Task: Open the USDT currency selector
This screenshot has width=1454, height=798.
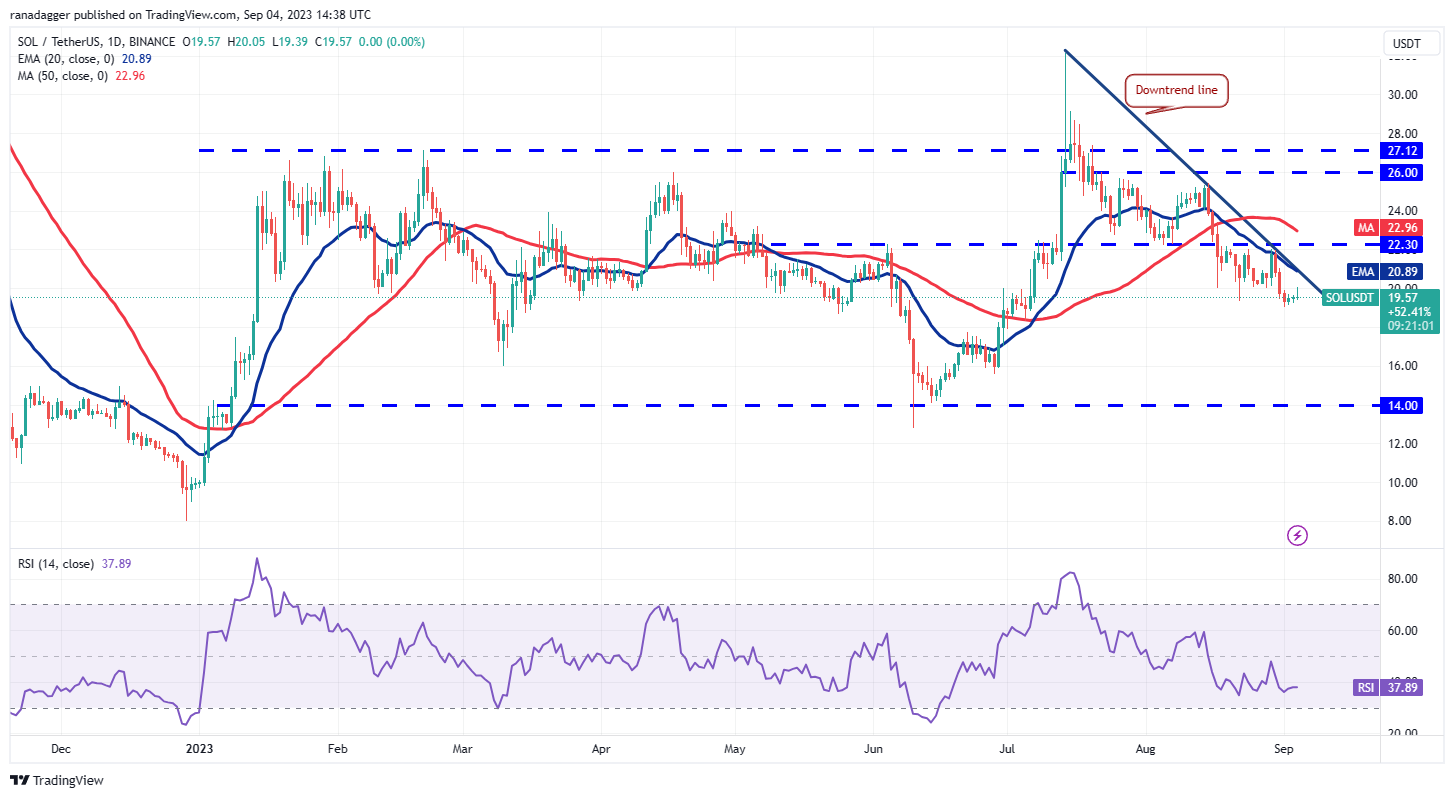Action: (1409, 43)
